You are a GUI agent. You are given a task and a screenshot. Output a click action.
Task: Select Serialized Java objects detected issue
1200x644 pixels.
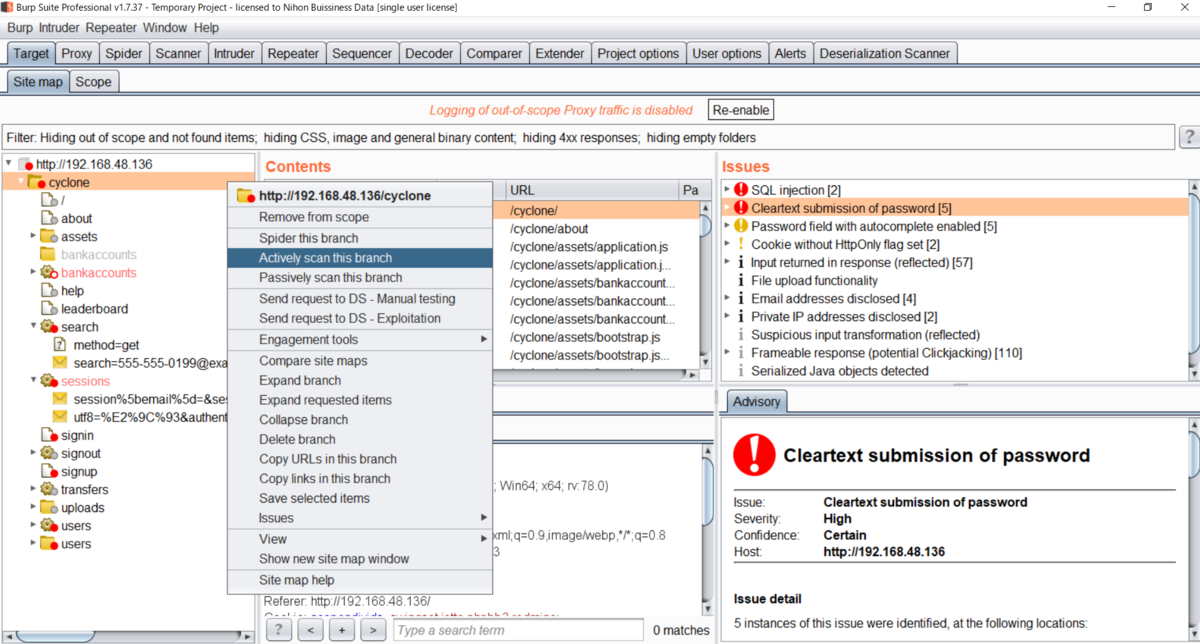coord(840,370)
